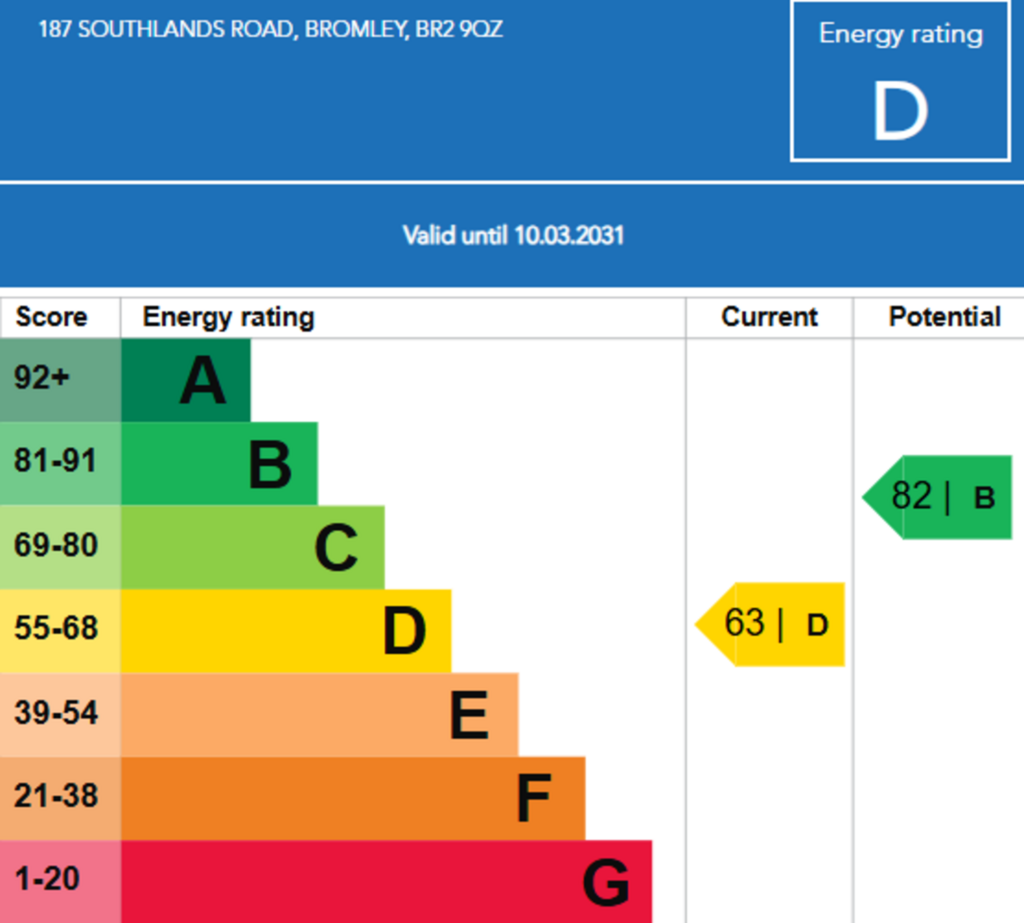Click the dark green A rating bar
Image resolution: width=1024 pixels, height=923 pixels.
[x=185, y=380]
